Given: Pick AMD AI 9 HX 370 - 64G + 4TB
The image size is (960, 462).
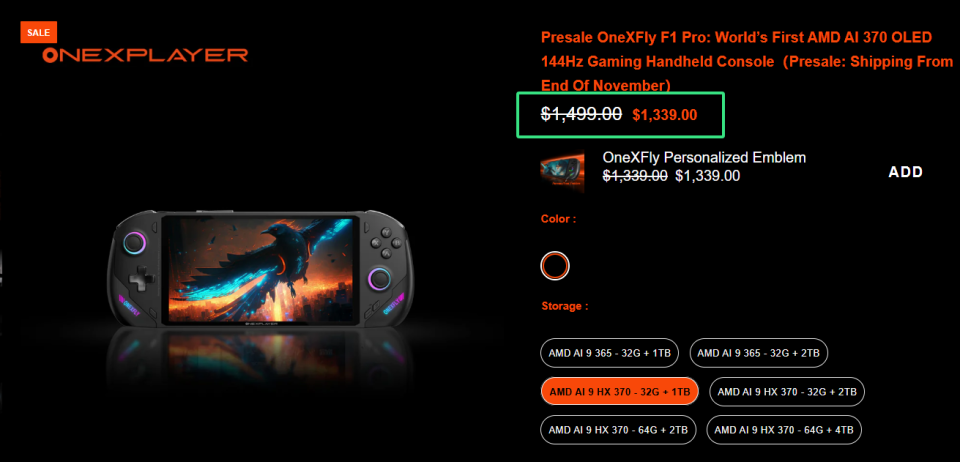Looking at the screenshot, I should coord(784,429).
